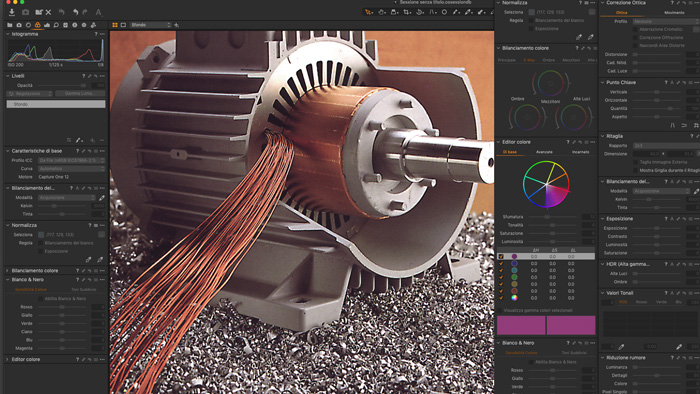
Task: Select Toni Suddivisi tab in left Bianco & Nero
Action: tap(83, 290)
